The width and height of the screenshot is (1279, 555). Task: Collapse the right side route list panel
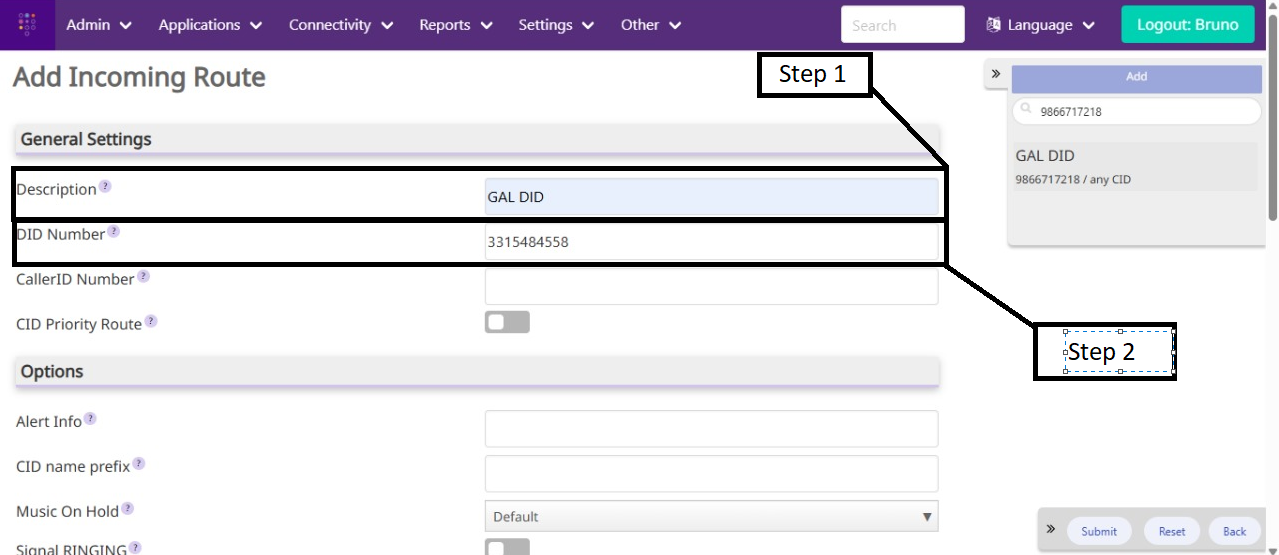(x=996, y=75)
